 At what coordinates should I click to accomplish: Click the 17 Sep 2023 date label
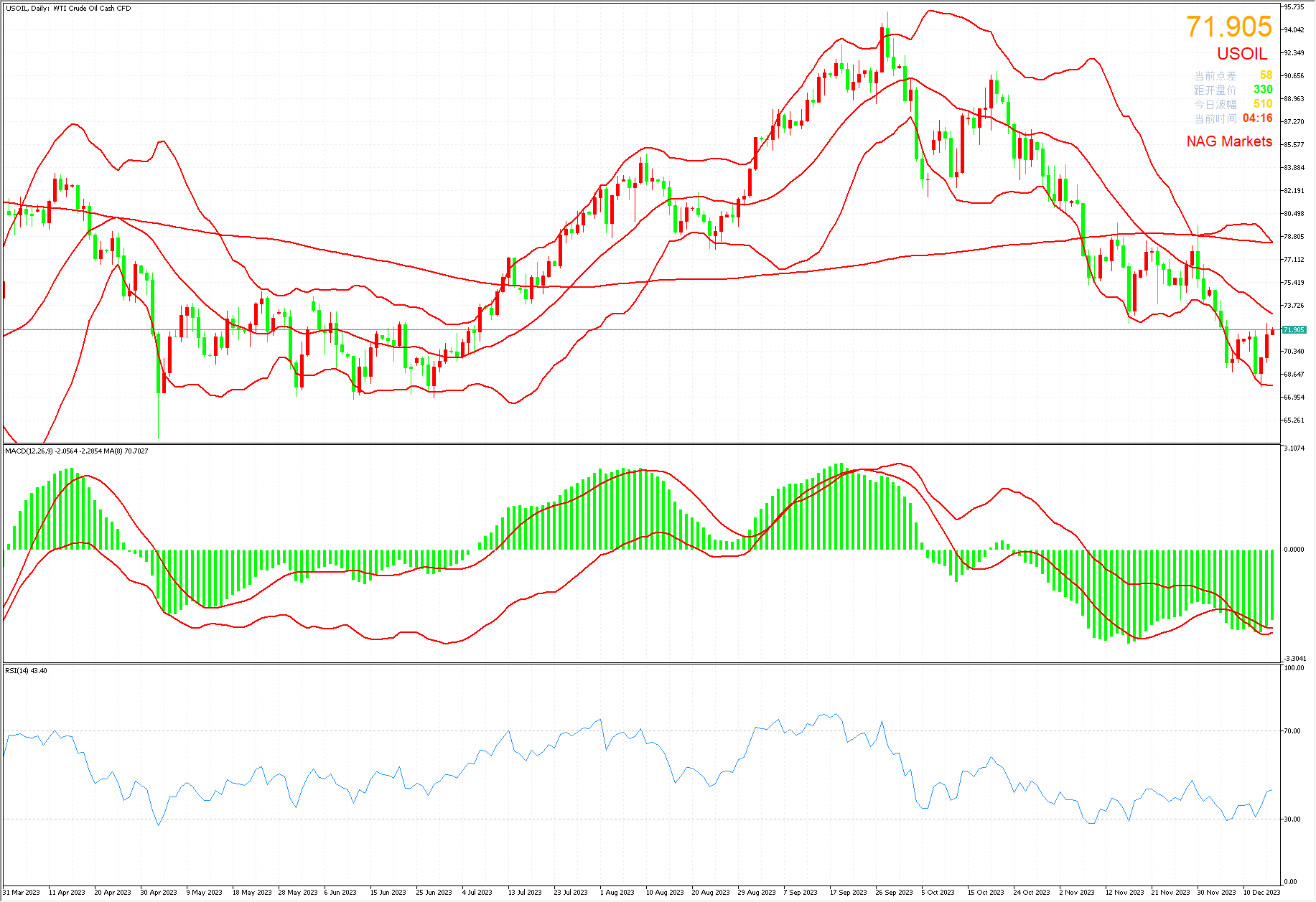[x=849, y=893]
